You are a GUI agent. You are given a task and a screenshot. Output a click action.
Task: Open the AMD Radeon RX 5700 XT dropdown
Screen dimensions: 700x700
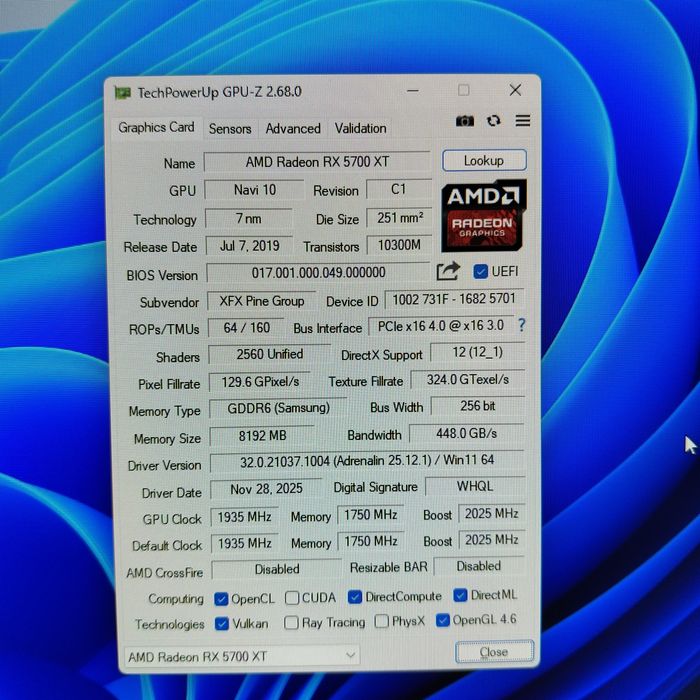(x=242, y=656)
